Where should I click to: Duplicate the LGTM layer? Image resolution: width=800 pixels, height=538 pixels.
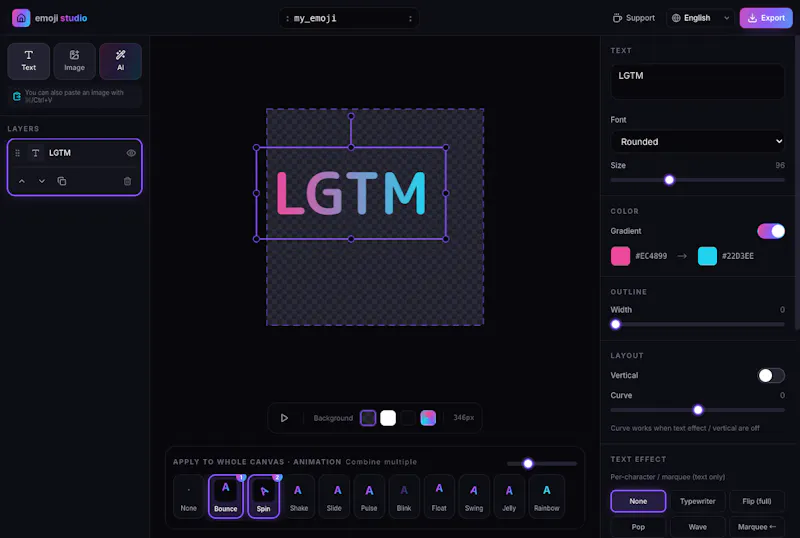pos(62,181)
